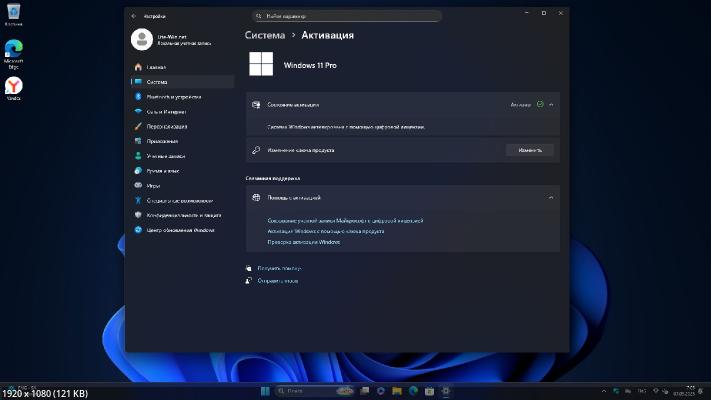This screenshot has height=400, width=711.
Task: Open Центр обновления Windows in the sidebar
Action: pyautogui.click(x=180, y=230)
